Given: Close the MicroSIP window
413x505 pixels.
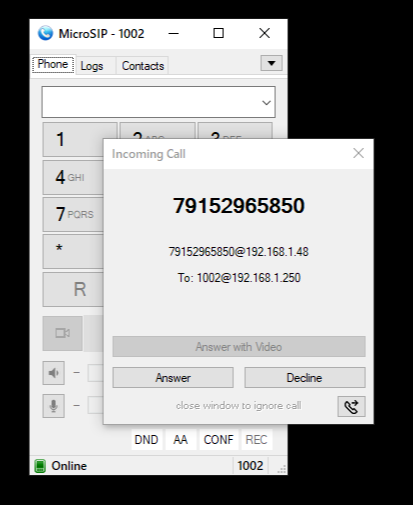Looking at the screenshot, I should click(264, 33).
